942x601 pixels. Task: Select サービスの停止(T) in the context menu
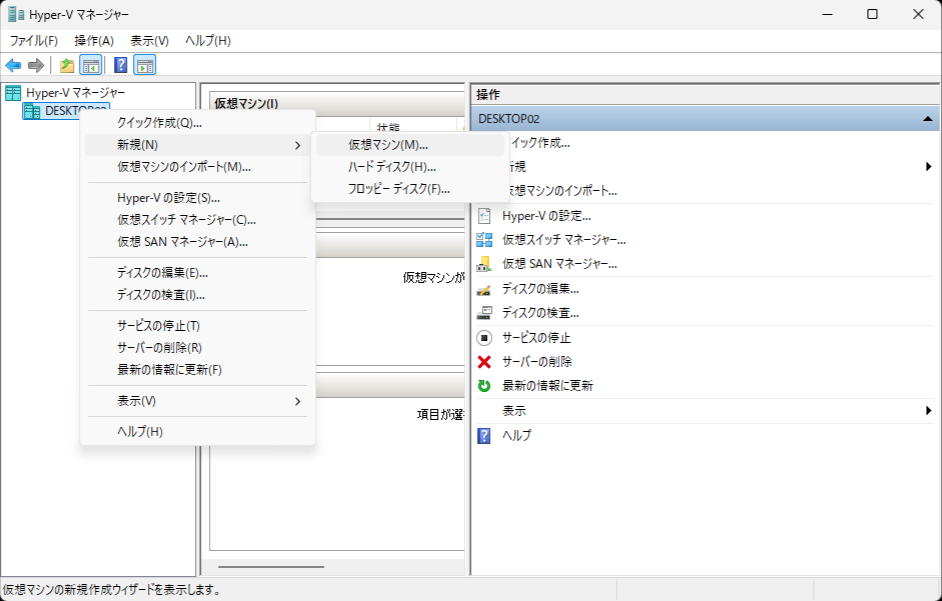(197, 326)
